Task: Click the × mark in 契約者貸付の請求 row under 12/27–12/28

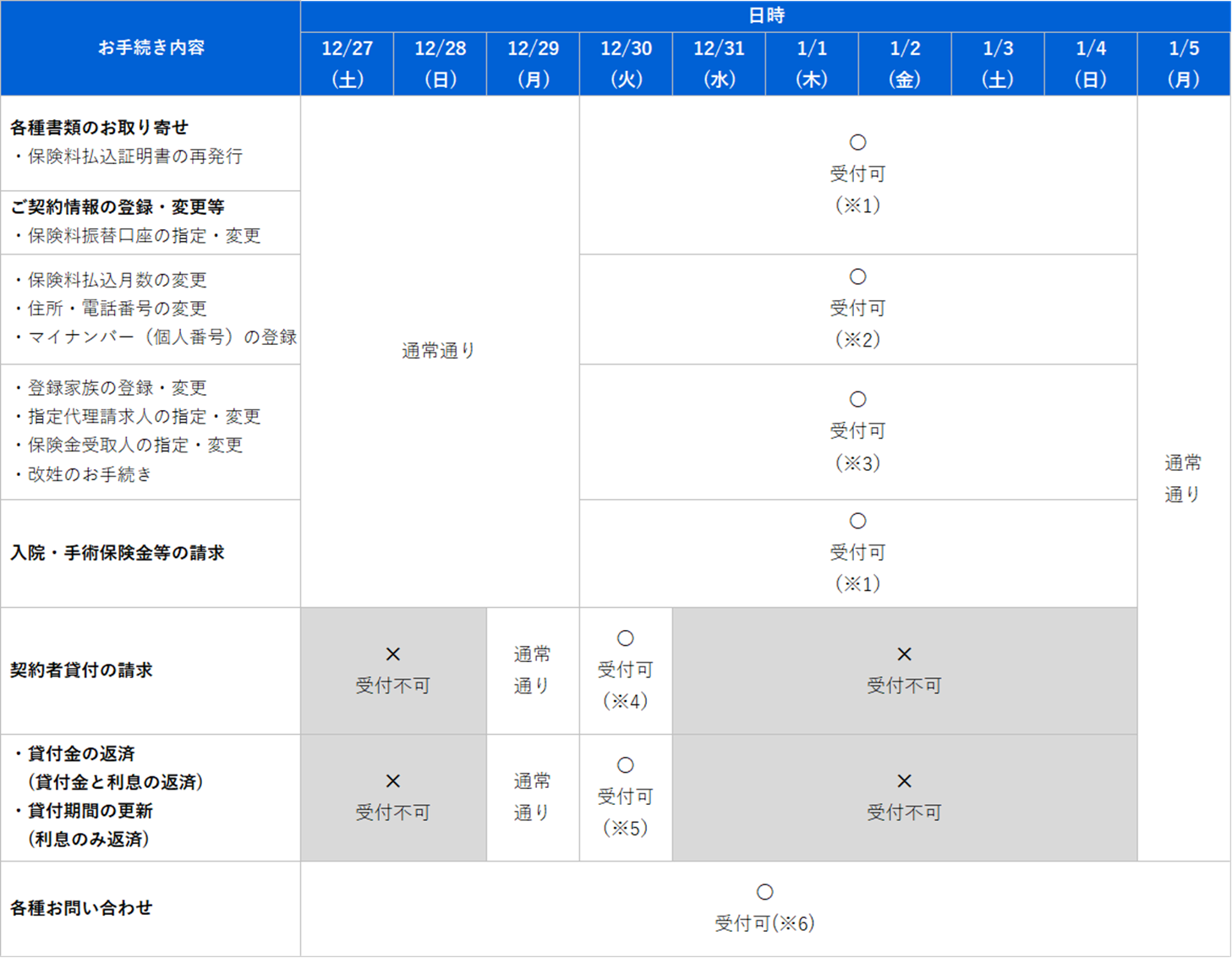Action: point(392,654)
